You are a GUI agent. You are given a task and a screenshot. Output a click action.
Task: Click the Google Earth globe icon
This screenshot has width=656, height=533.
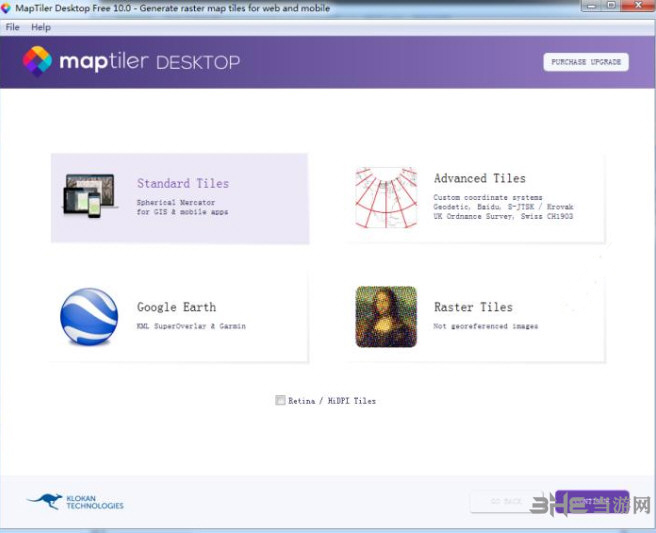click(x=89, y=317)
